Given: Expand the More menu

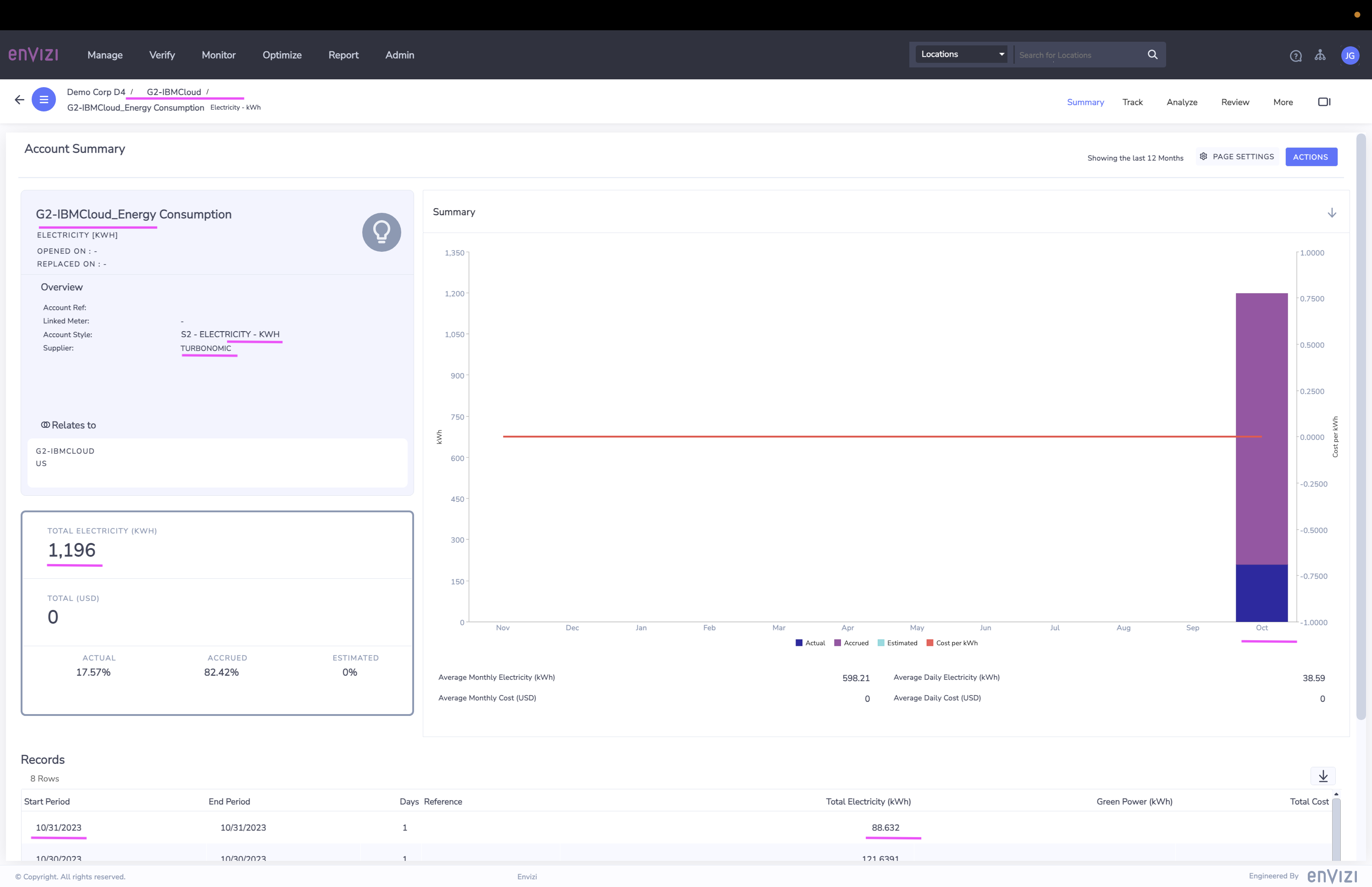Looking at the screenshot, I should coord(1283,102).
